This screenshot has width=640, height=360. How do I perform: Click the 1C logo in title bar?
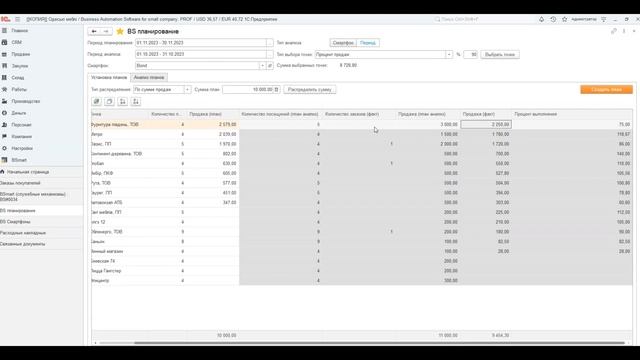(5, 19)
